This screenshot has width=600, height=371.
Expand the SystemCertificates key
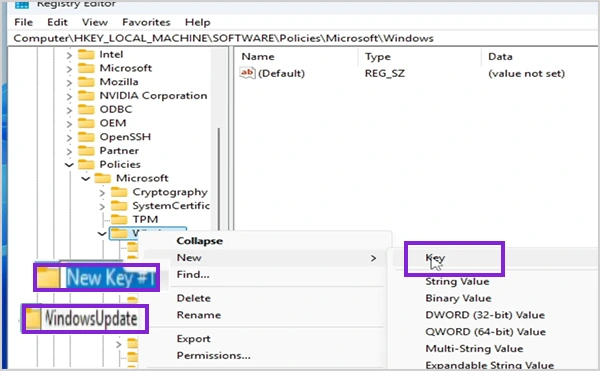coord(102,207)
